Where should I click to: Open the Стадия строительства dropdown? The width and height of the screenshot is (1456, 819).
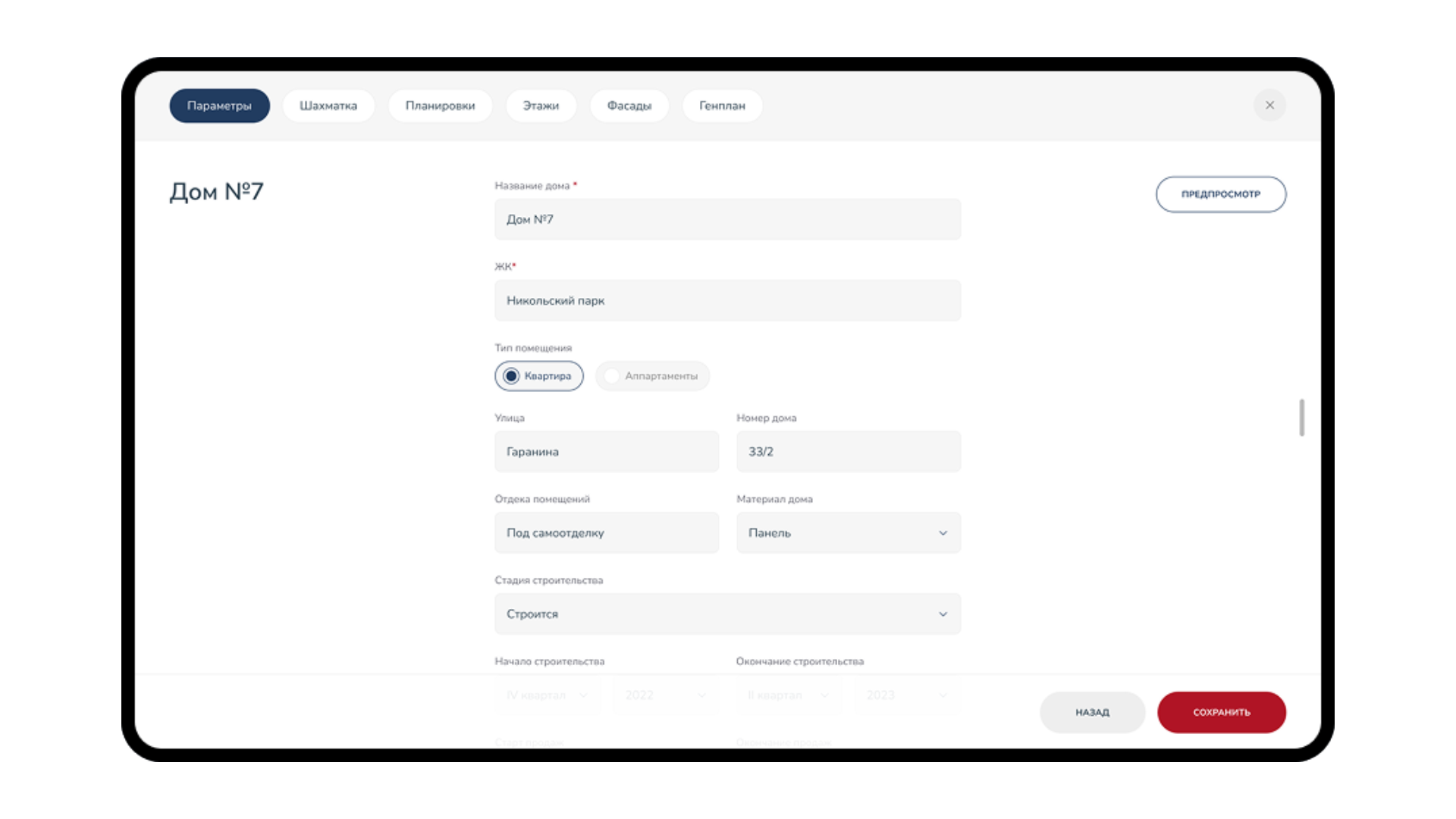[727, 614]
